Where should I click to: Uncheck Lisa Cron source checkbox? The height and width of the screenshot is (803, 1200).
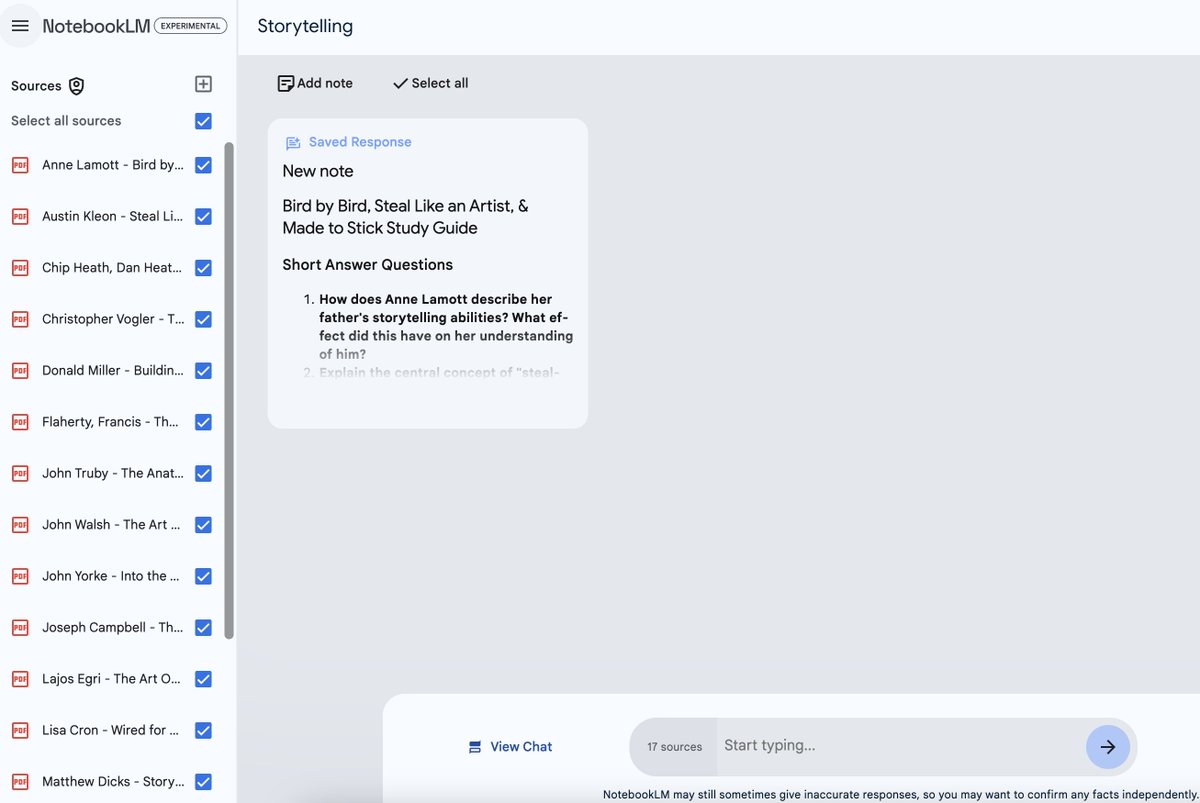tap(203, 730)
